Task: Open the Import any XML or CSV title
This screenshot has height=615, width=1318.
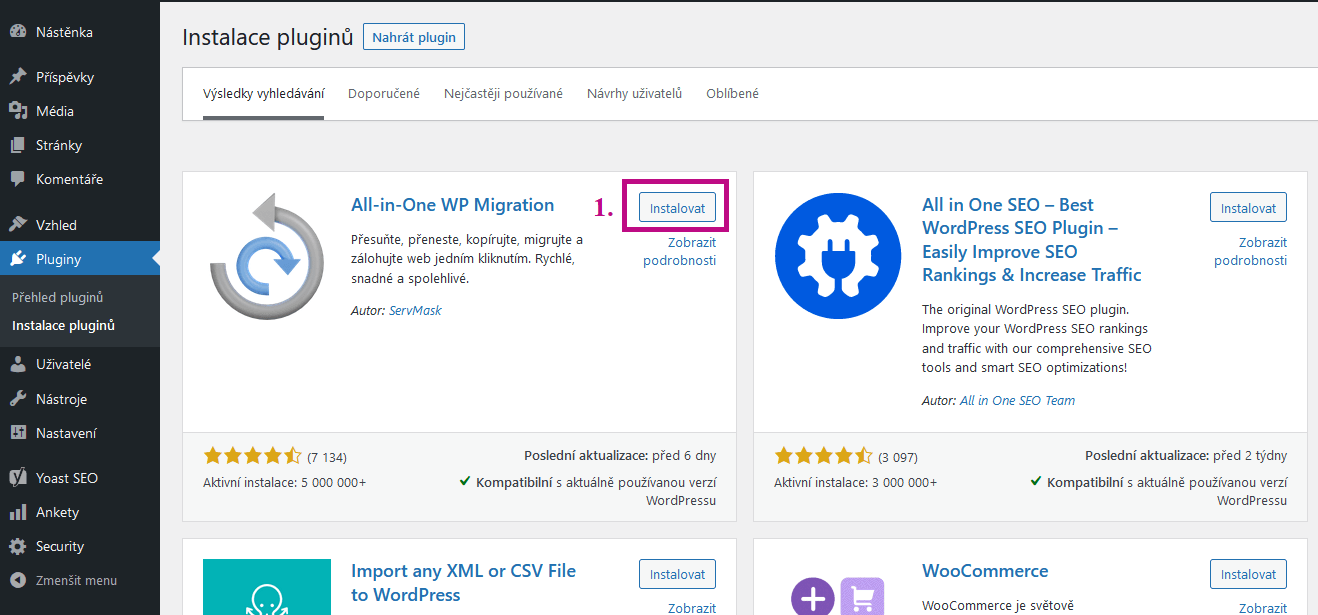Action: (463, 582)
